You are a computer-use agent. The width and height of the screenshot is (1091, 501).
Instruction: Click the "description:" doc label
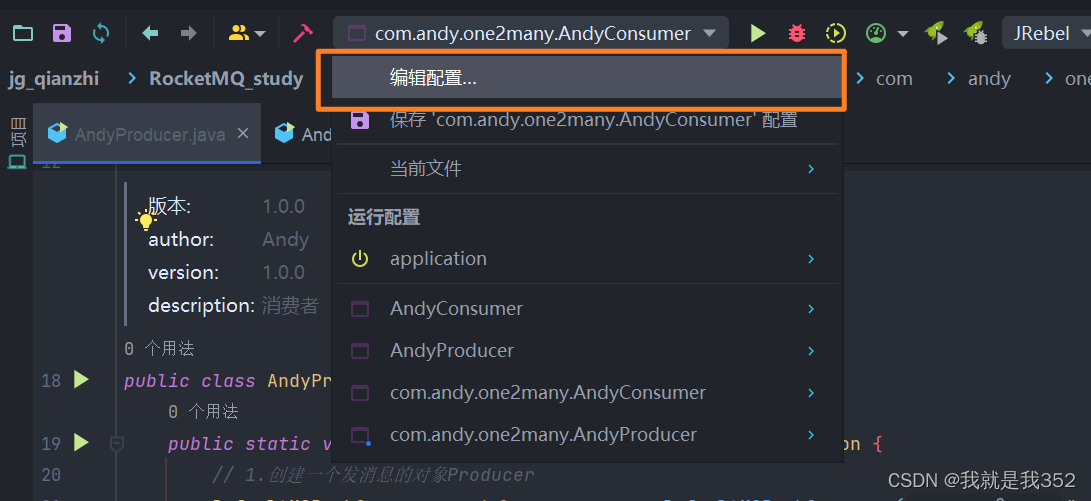(202, 305)
